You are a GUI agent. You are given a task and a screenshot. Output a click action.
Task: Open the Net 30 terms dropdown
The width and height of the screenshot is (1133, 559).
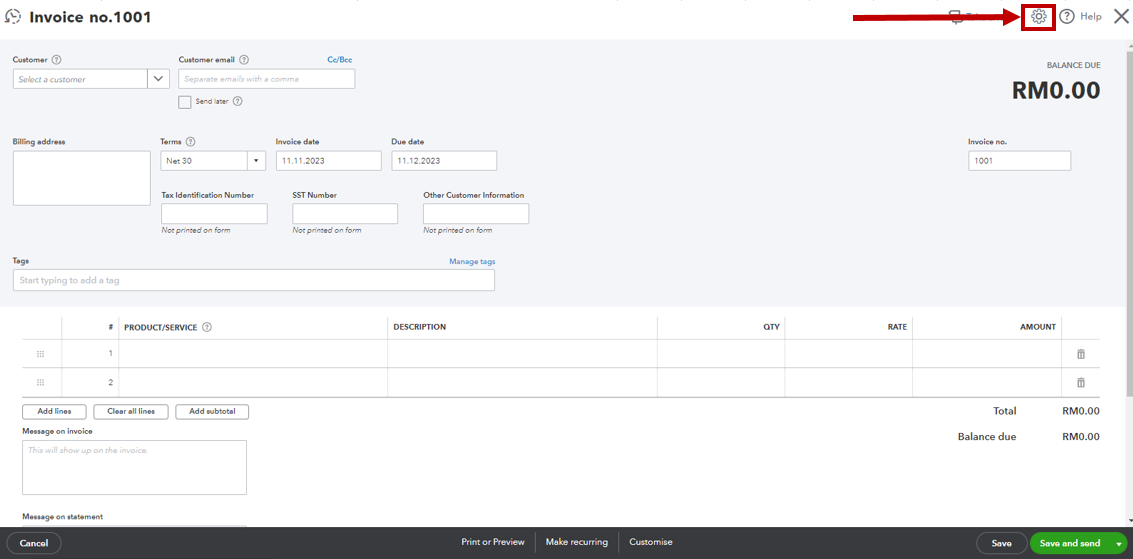click(x=255, y=161)
